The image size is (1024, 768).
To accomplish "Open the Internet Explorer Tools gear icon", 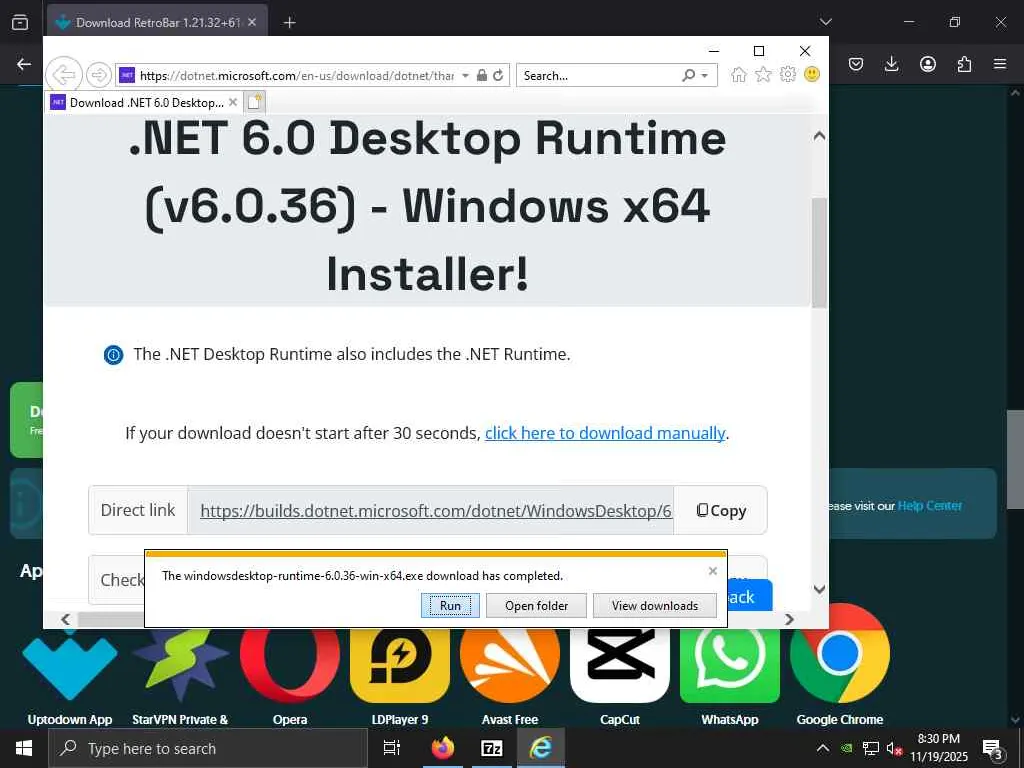I will coord(788,74).
